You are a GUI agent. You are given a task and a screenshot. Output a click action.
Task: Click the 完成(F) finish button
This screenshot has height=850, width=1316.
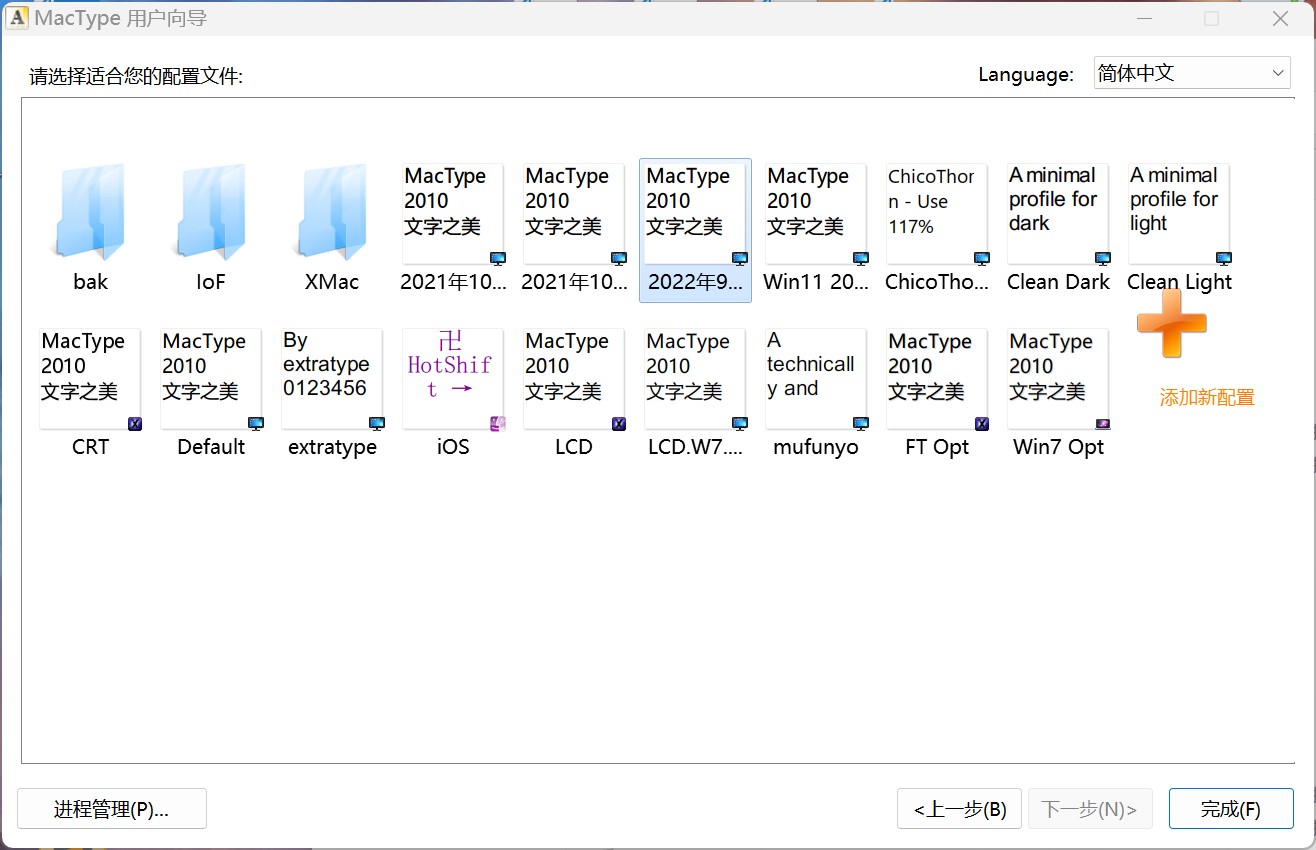point(1231,809)
